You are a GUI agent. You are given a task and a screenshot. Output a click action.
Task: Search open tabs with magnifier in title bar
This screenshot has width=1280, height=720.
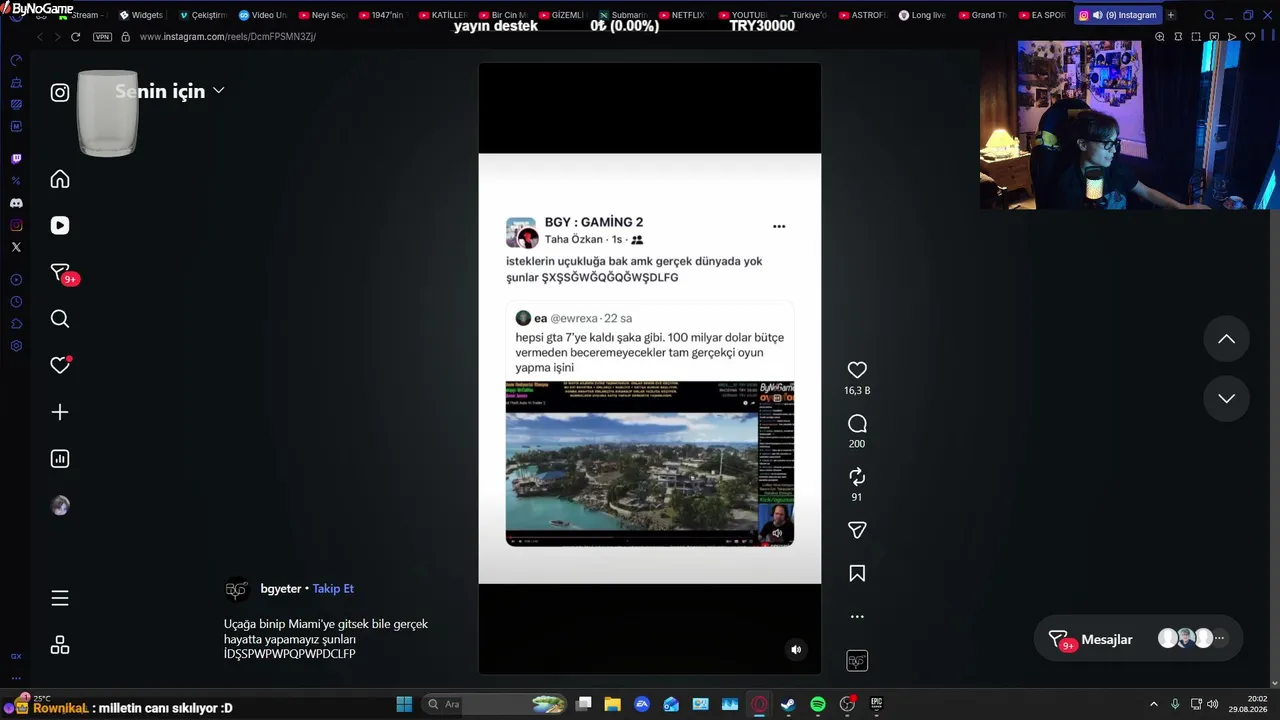tap(1209, 15)
